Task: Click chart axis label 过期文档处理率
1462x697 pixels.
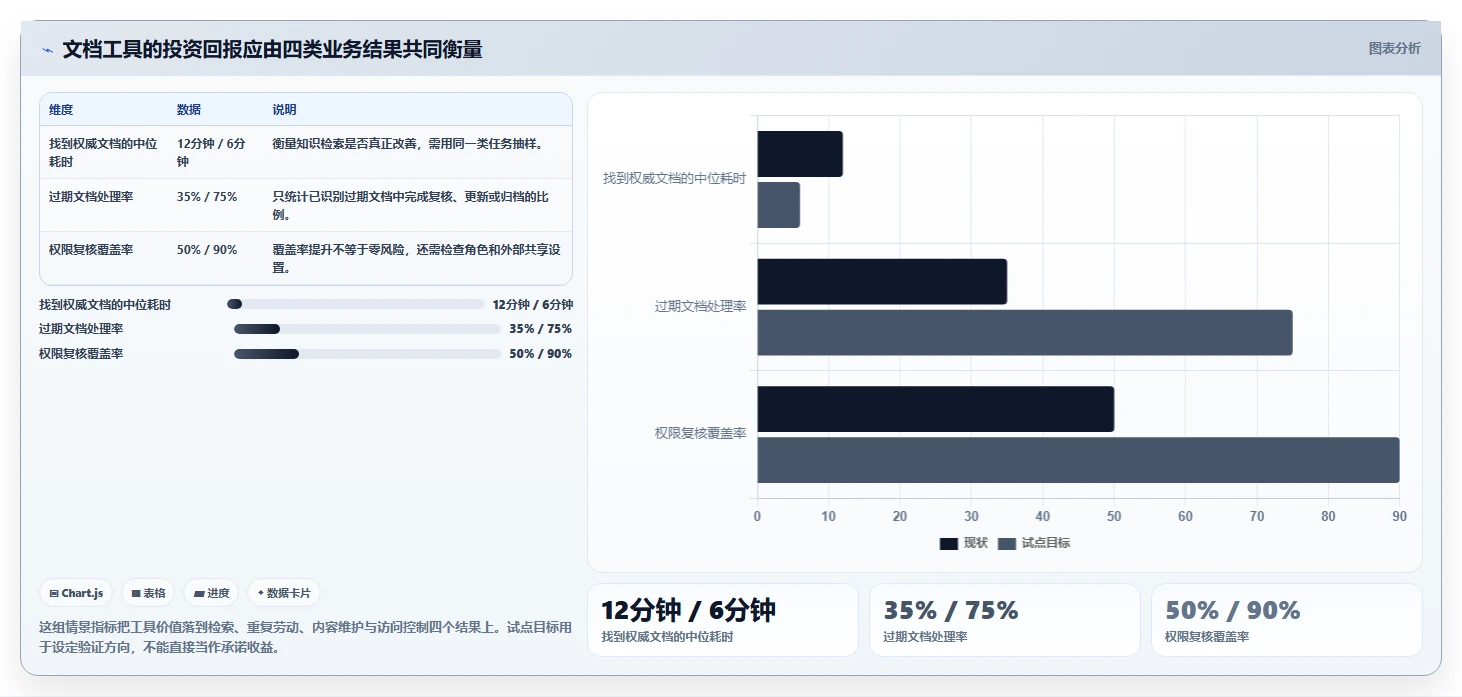Action: [701, 306]
